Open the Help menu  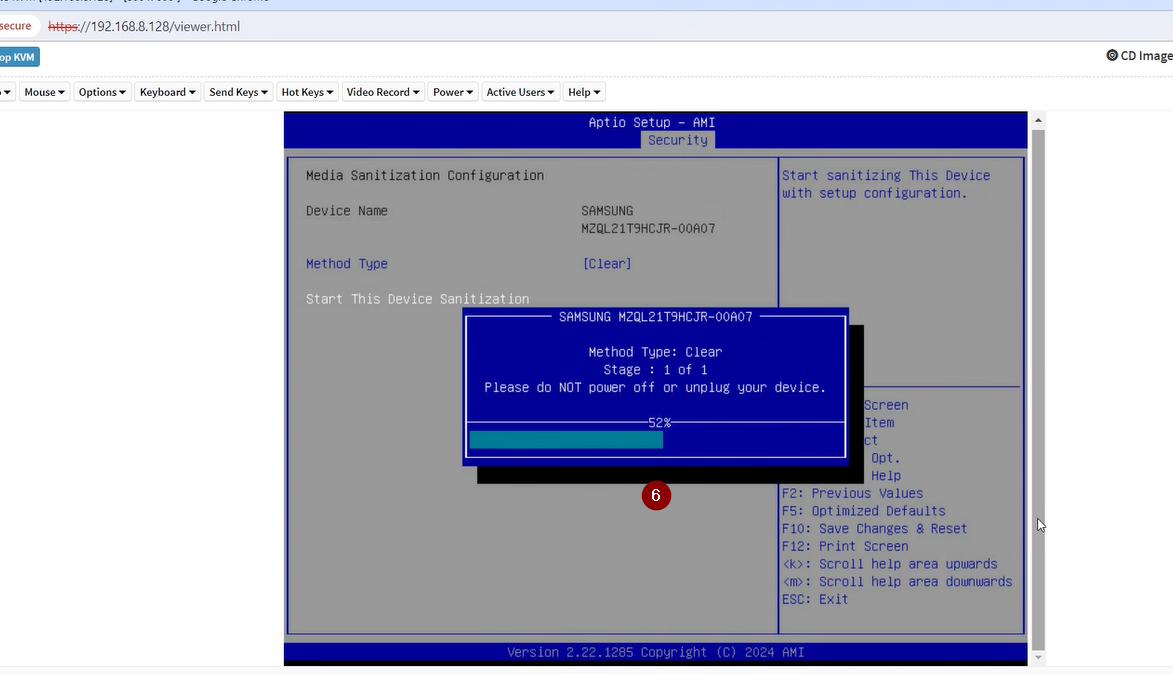(x=584, y=92)
